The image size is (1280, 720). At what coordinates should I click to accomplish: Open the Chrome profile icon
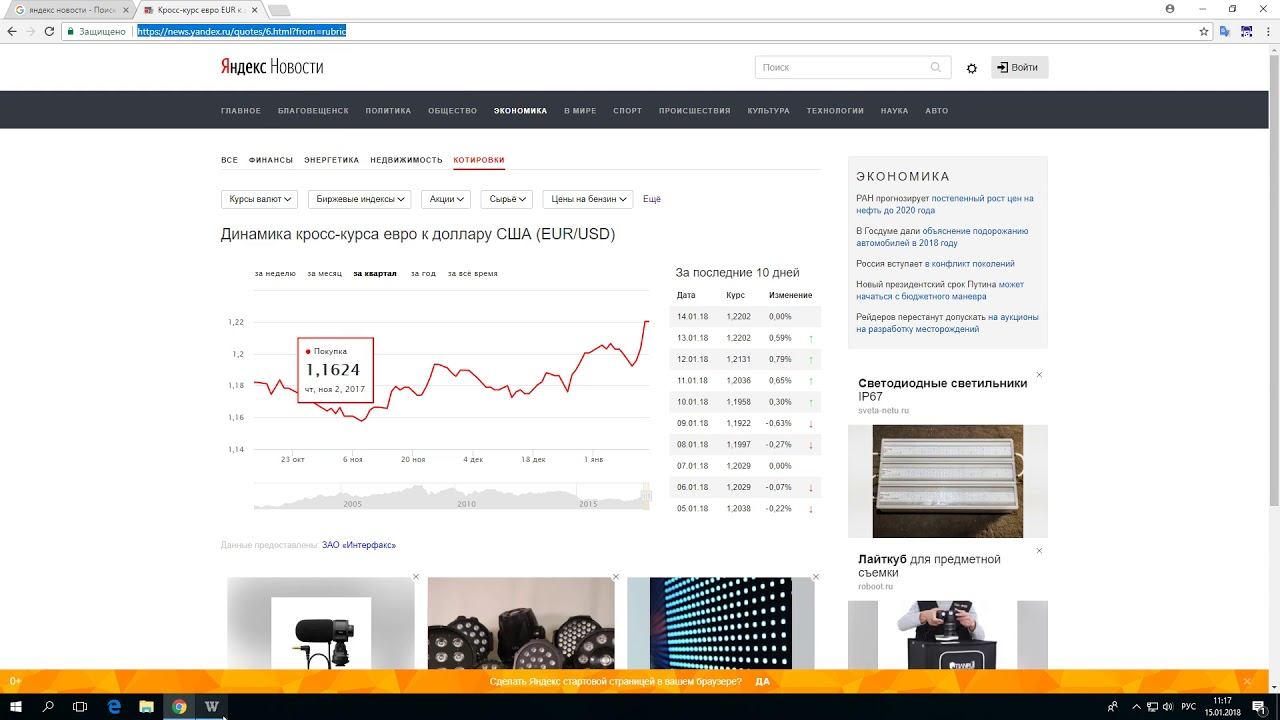(1170, 8)
